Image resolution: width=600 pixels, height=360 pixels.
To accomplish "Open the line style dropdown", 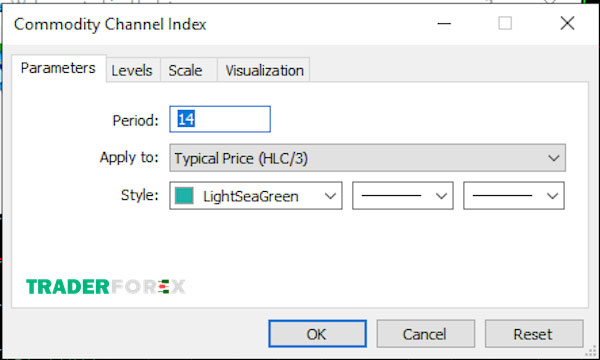I will point(403,196).
